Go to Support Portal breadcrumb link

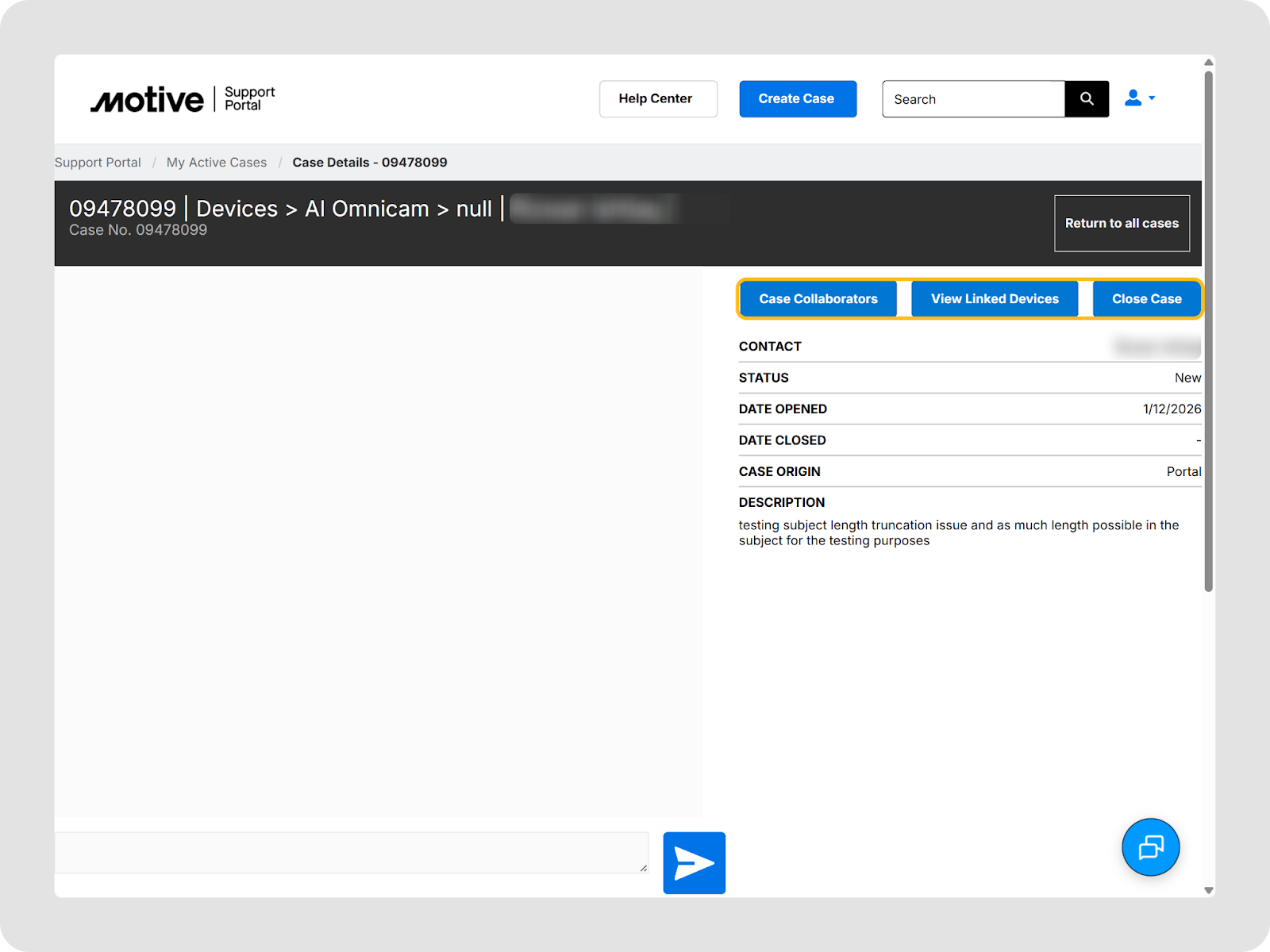tap(98, 163)
